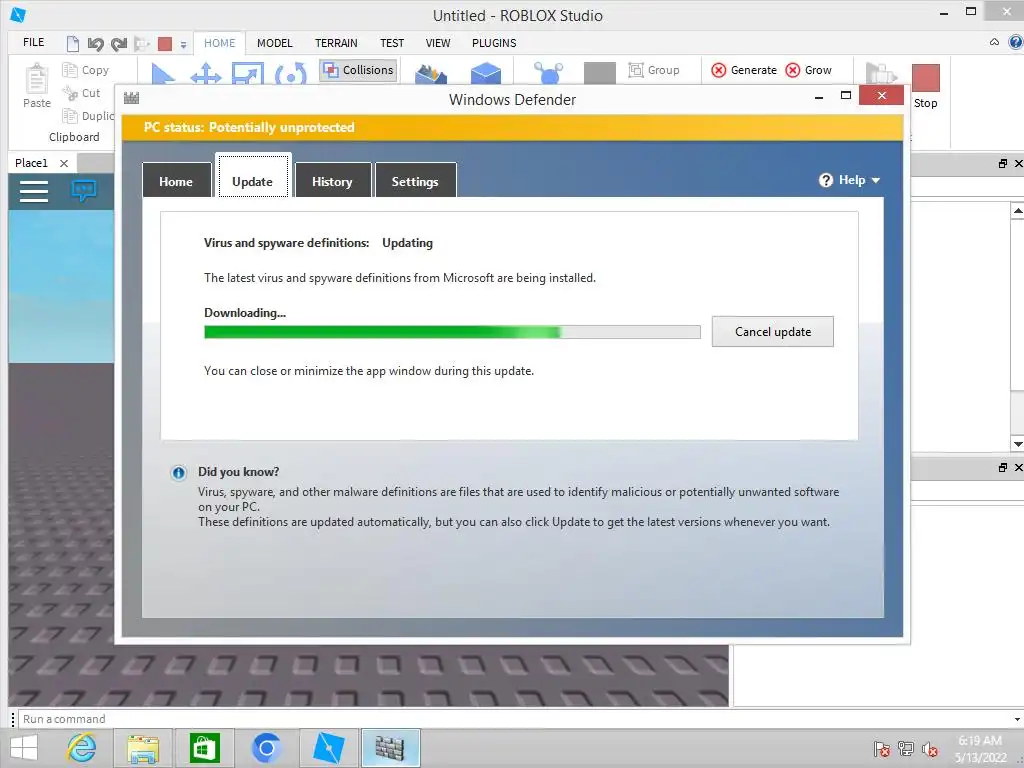Open the Terrain editor icon

click(431, 73)
